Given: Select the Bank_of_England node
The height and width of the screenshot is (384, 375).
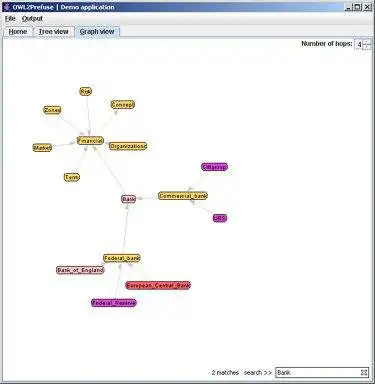Looking at the screenshot, I should 81,270.
